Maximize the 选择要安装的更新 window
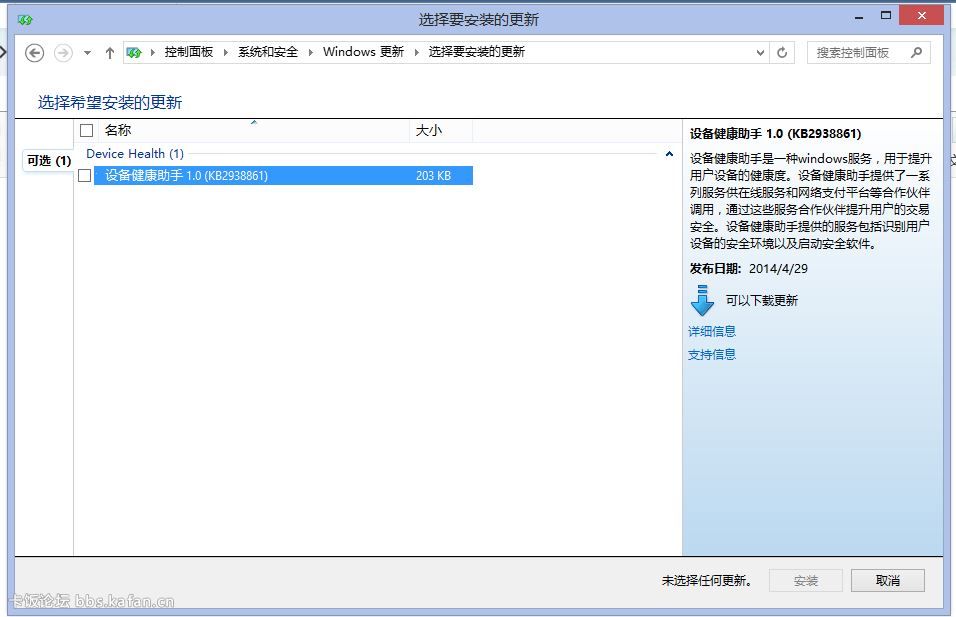956x617 pixels. [x=886, y=15]
